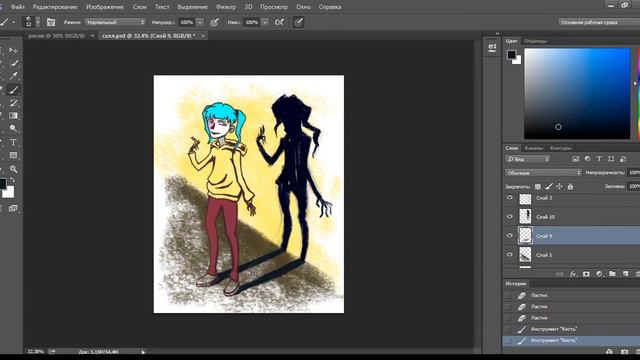Filter layers by adjustment layers
The height and width of the screenshot is (360, 640).
coord(588,159)
